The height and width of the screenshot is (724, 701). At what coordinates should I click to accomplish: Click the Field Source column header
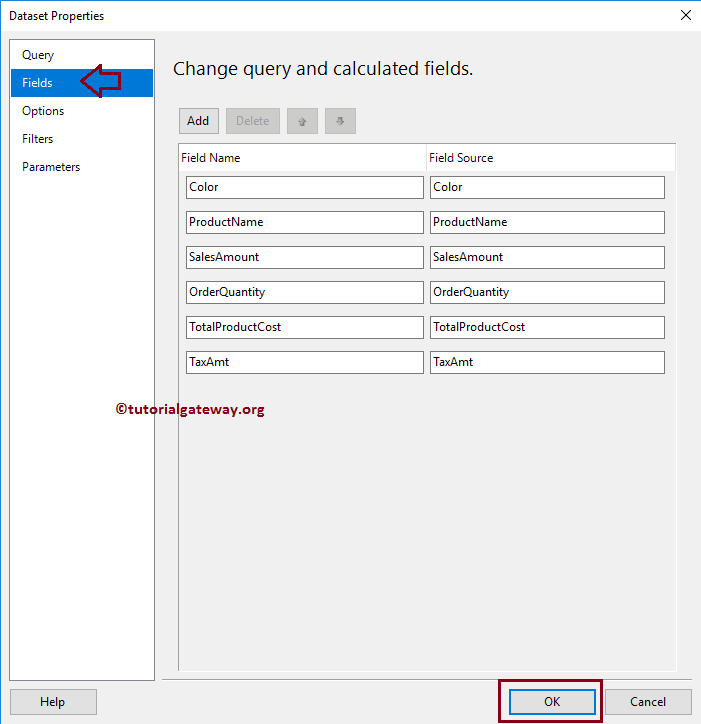(x=461, y=158)
